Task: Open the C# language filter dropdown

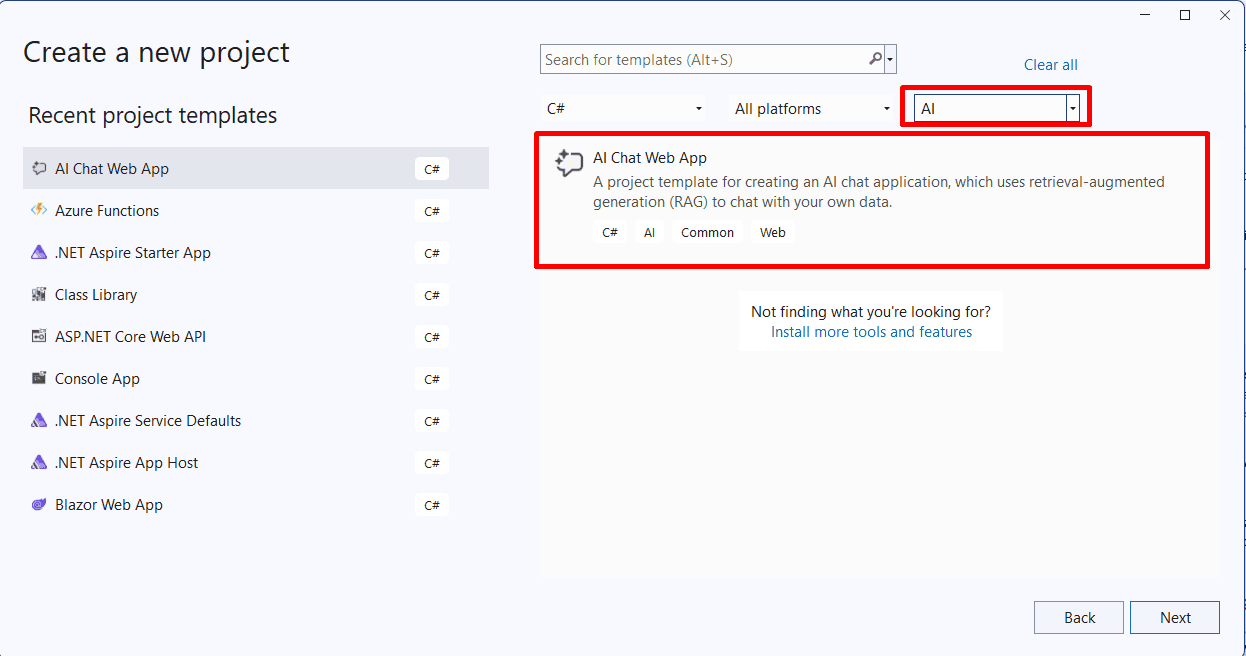Action: (625, 109)
